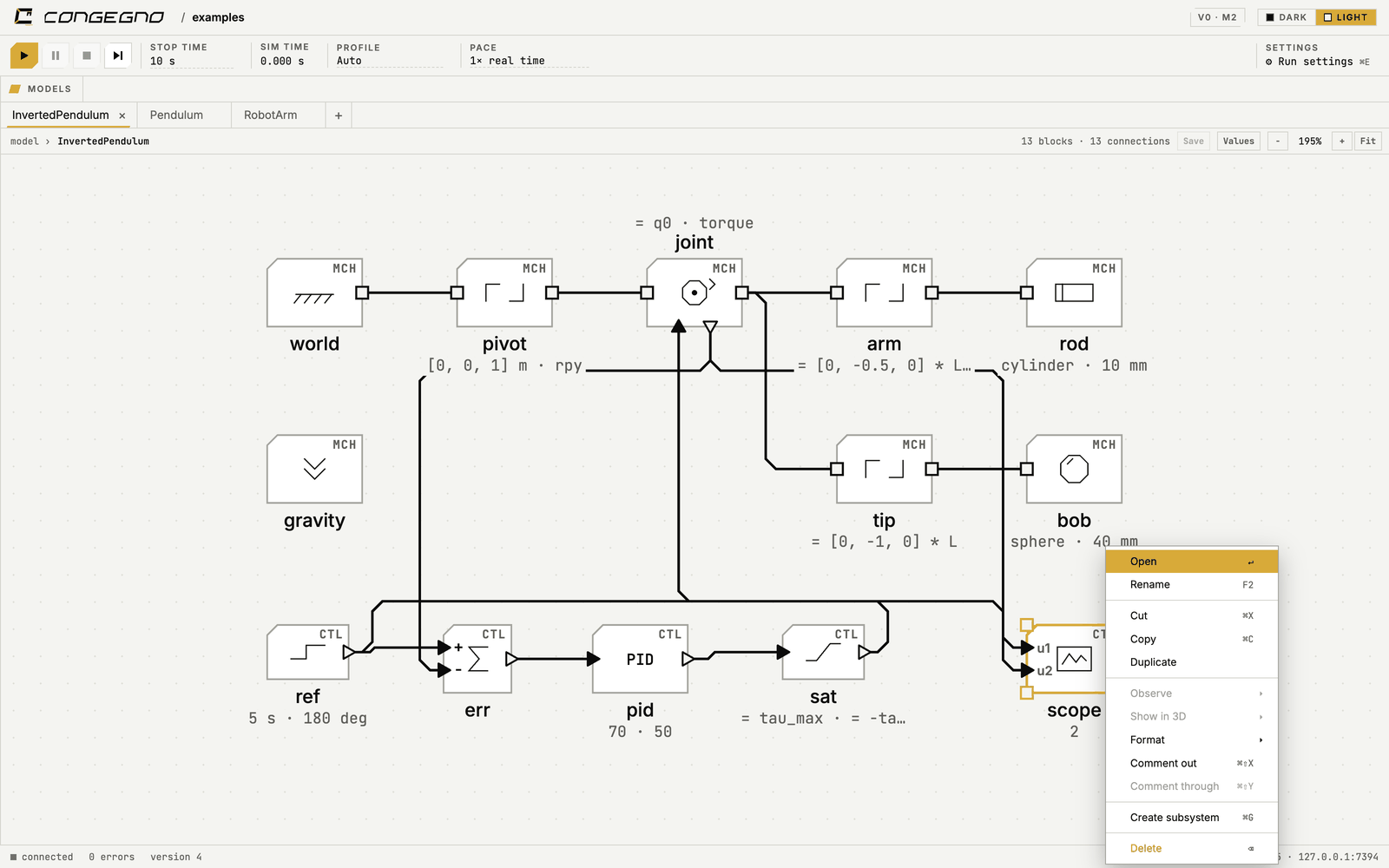Choose Comment out from the context menu
This screenshot has width=1389, height=868.
pyautogui.click(x=1192, y=763)
